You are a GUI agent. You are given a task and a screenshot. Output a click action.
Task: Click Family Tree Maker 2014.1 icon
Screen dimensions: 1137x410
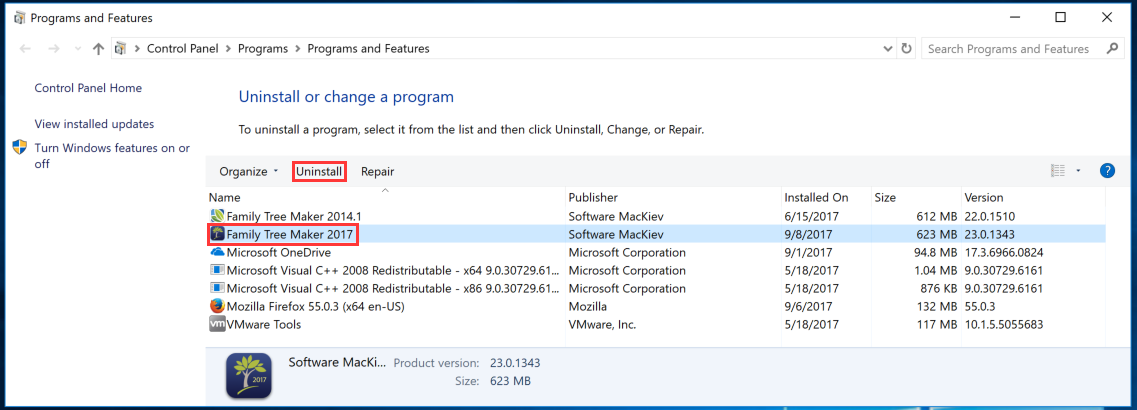click(217, 216)
